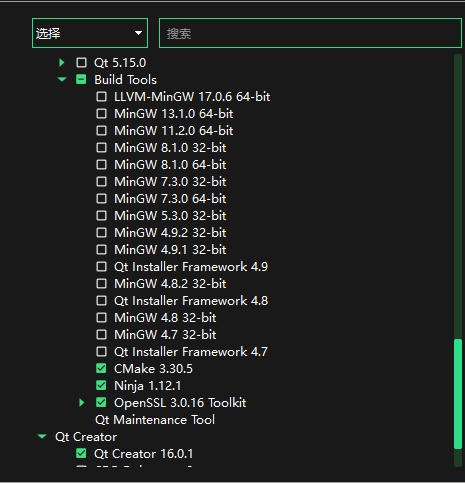This screenshot has width=465, height=483.
Task: Check MinGW 11.2.0 64-bit checkbox
Action: pyautogui.click(x=101, y=130)
